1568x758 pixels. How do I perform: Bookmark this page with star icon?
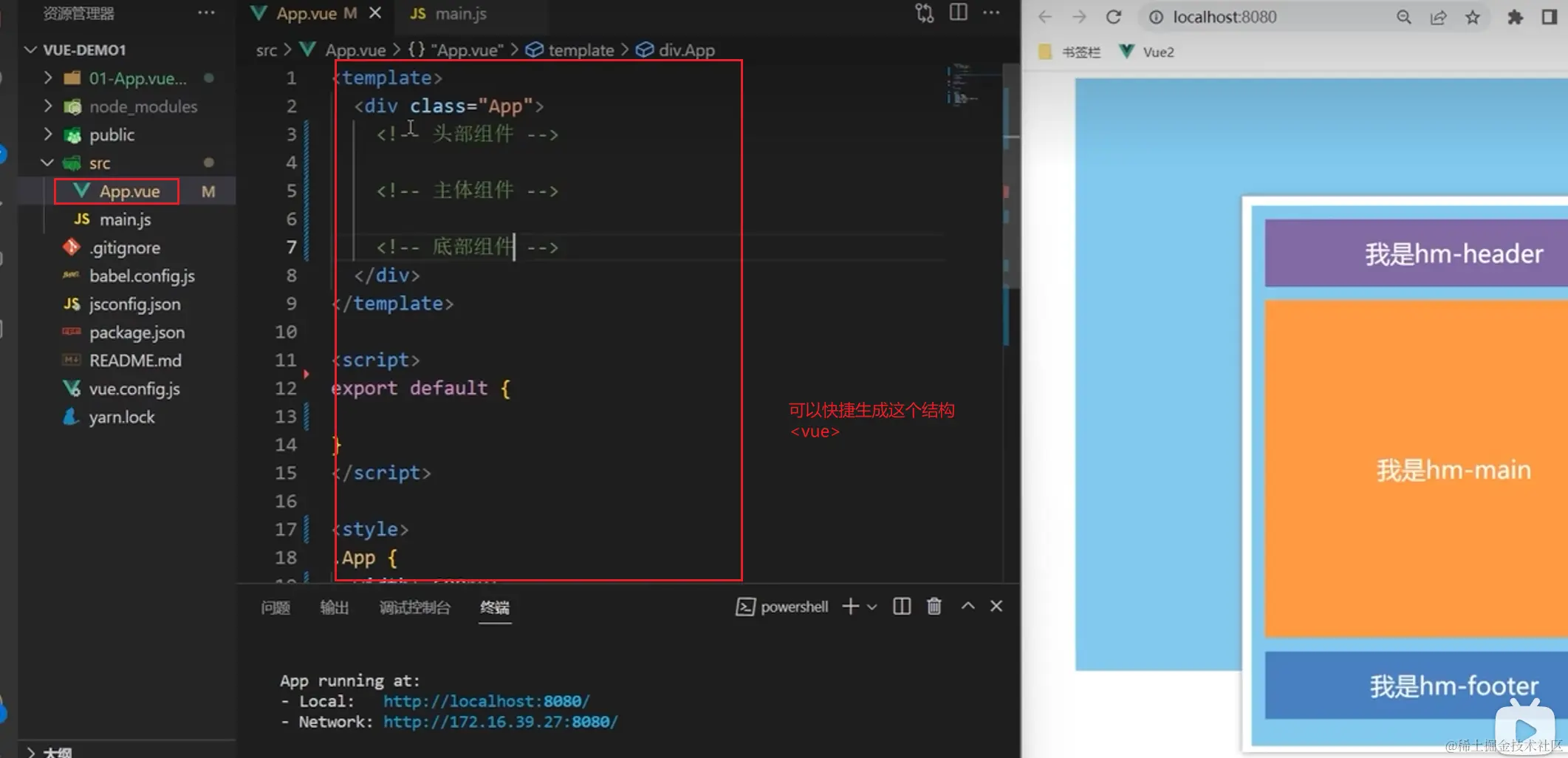click(1473, 17)
